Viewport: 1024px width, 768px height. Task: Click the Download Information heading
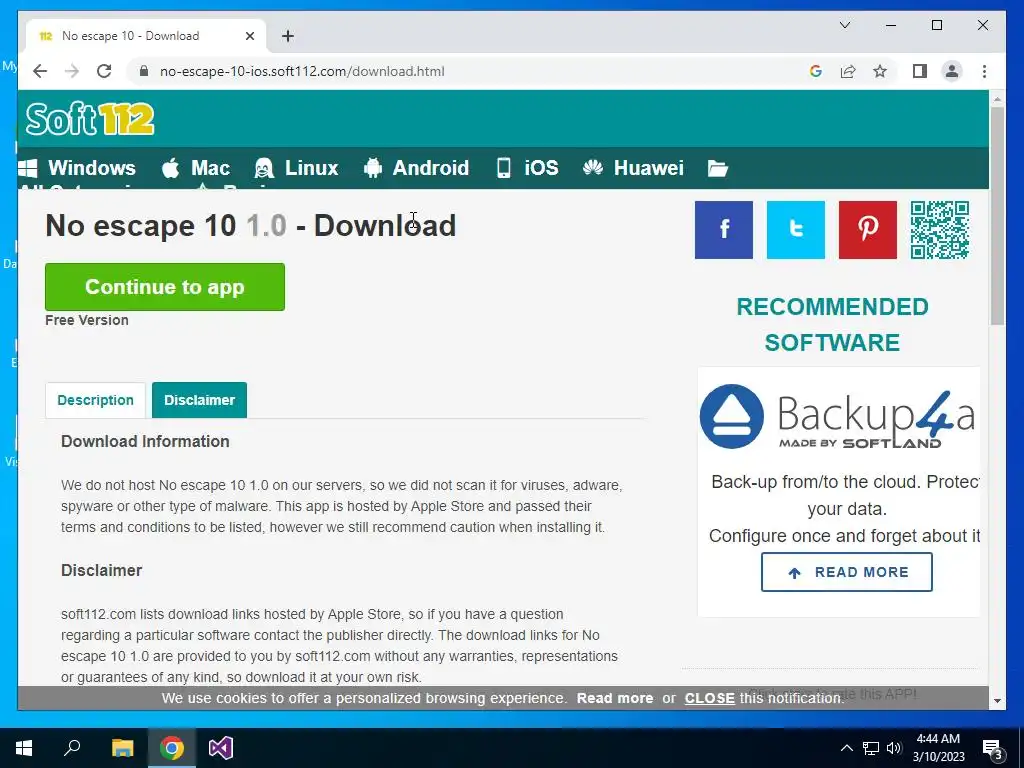145,441
